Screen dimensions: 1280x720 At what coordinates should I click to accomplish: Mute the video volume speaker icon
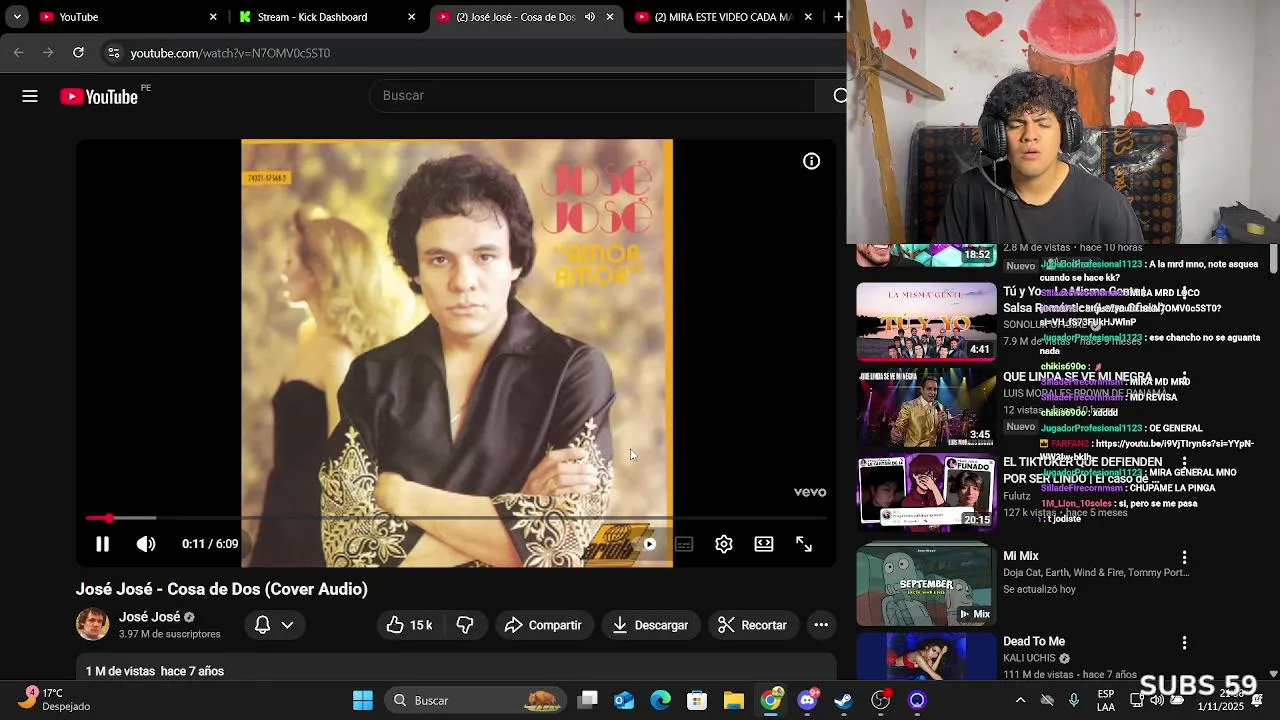pyautogui.click(x=146, y=544)
